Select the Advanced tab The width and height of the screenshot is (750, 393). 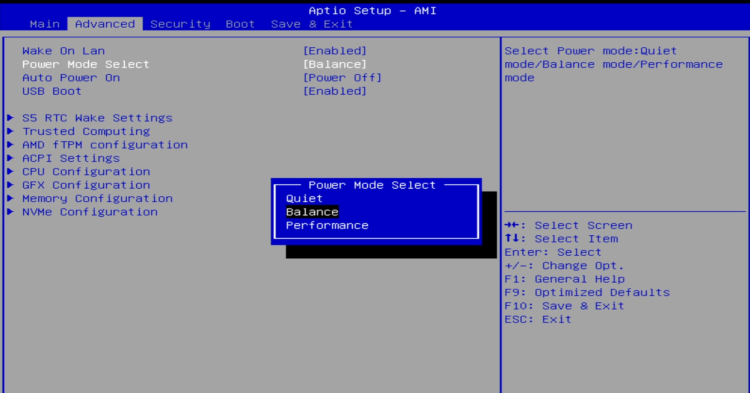coord(105,24)
